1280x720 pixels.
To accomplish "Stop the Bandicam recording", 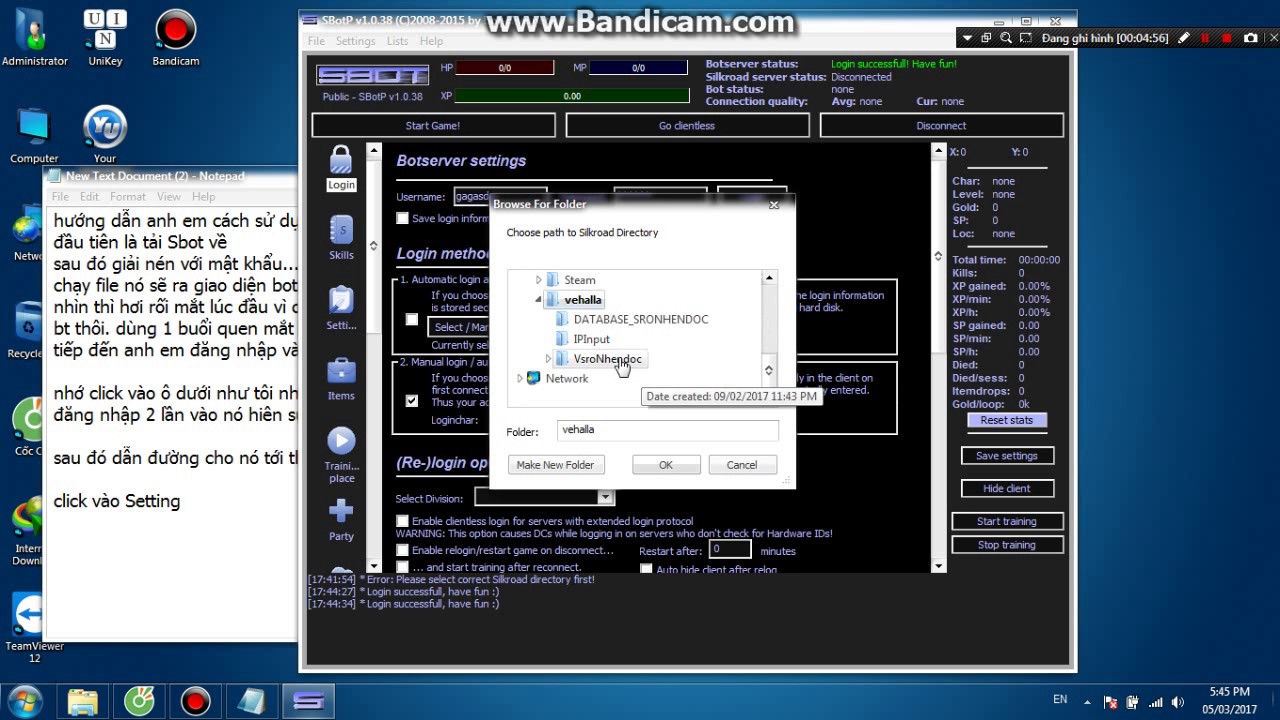I will click(x=1227, y=38).
